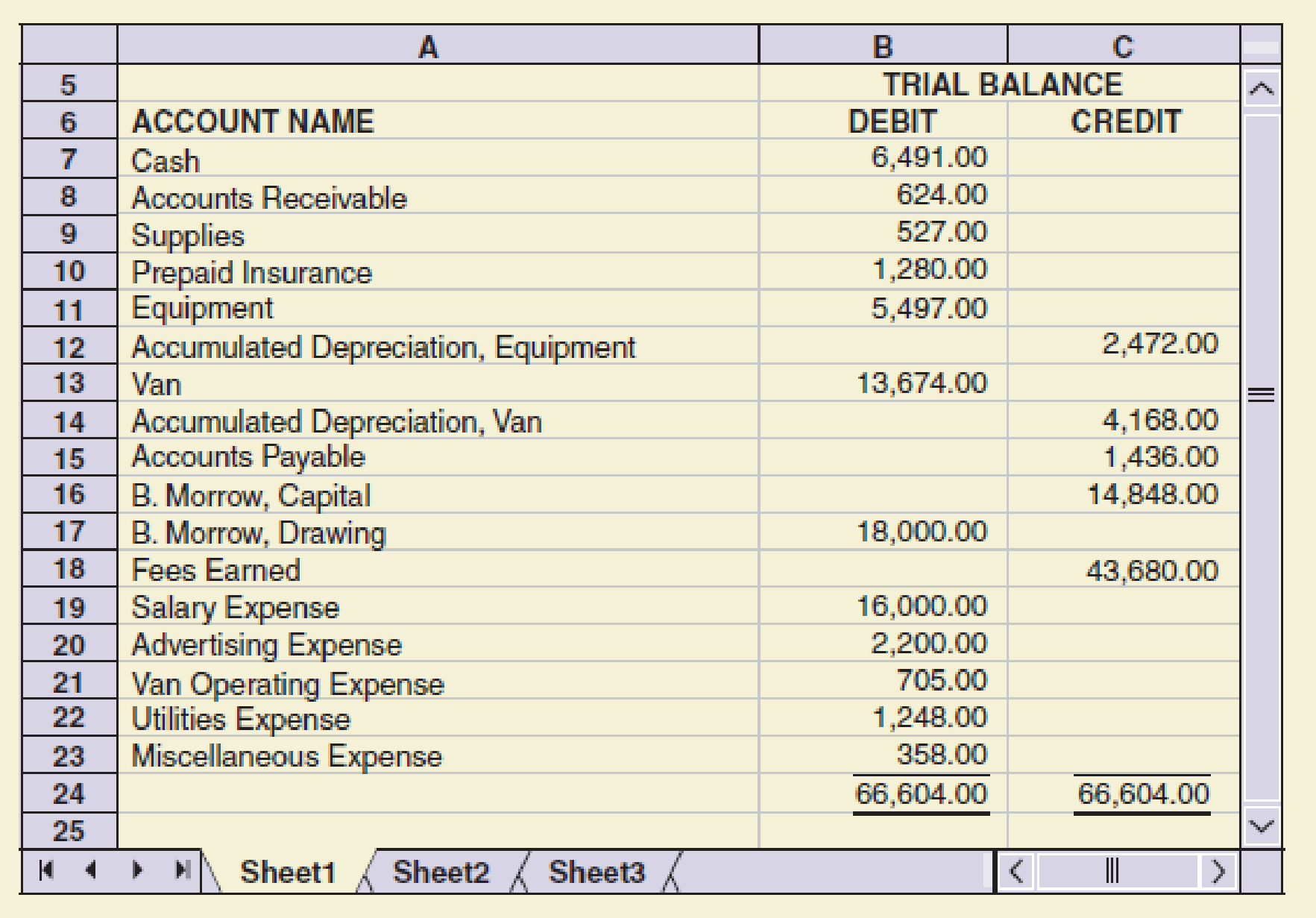Screen dimensions: 1316x918
Task: Select the Advertising Expense cell
Action: point(438,644)
